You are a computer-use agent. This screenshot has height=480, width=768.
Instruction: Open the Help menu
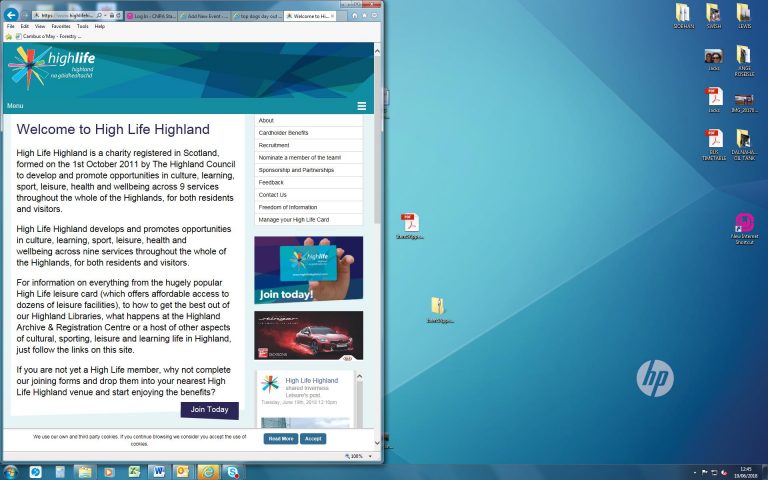click(x=99, y=26)
